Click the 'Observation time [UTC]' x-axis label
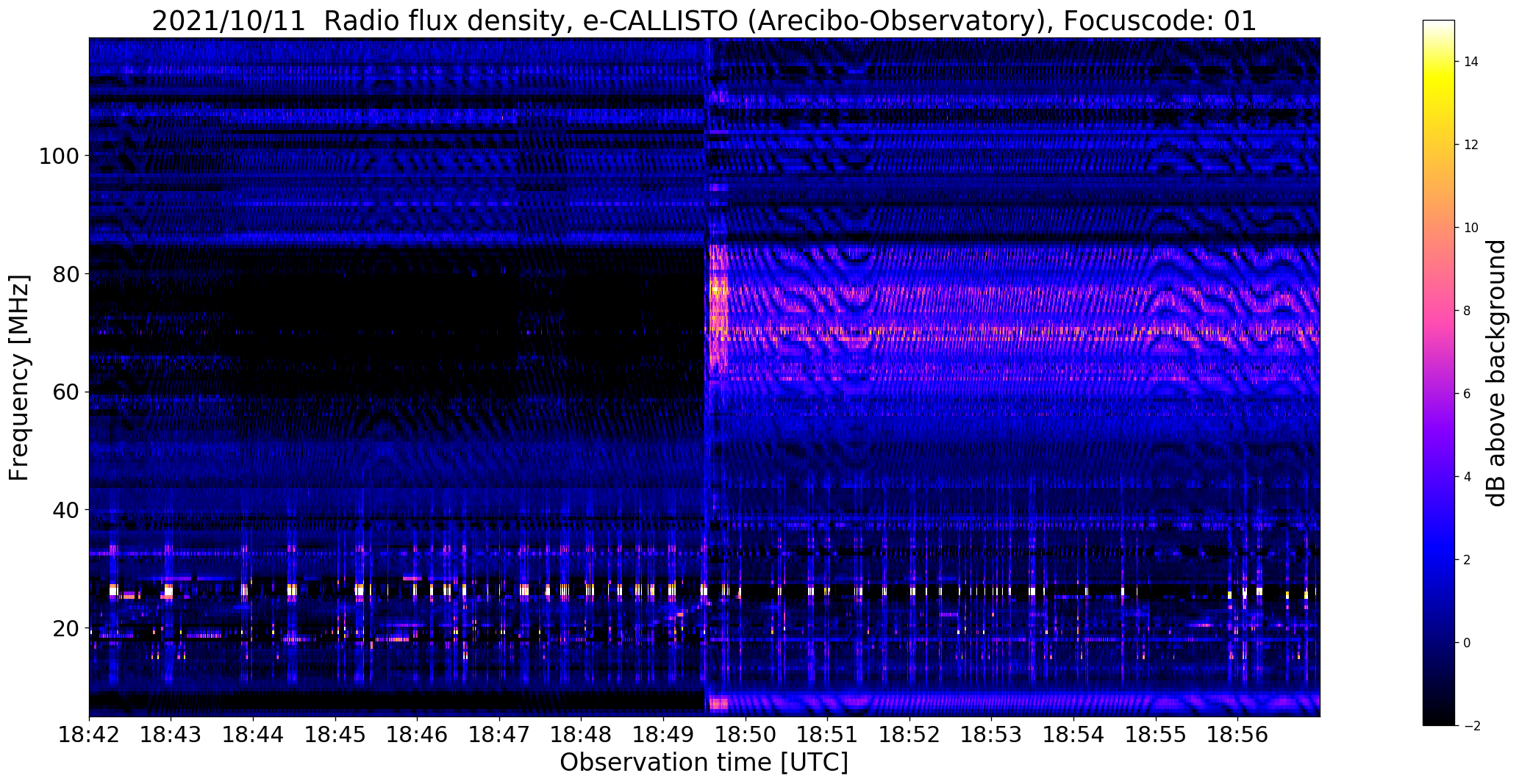 click(704, 762)
